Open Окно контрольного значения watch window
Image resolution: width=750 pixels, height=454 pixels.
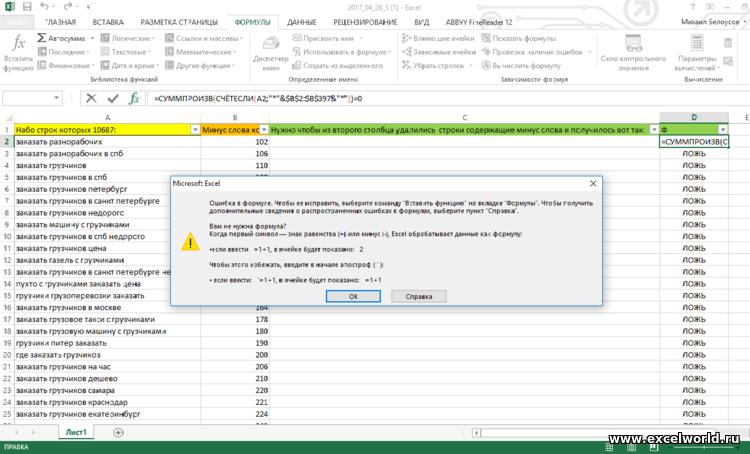coord(633,53)
